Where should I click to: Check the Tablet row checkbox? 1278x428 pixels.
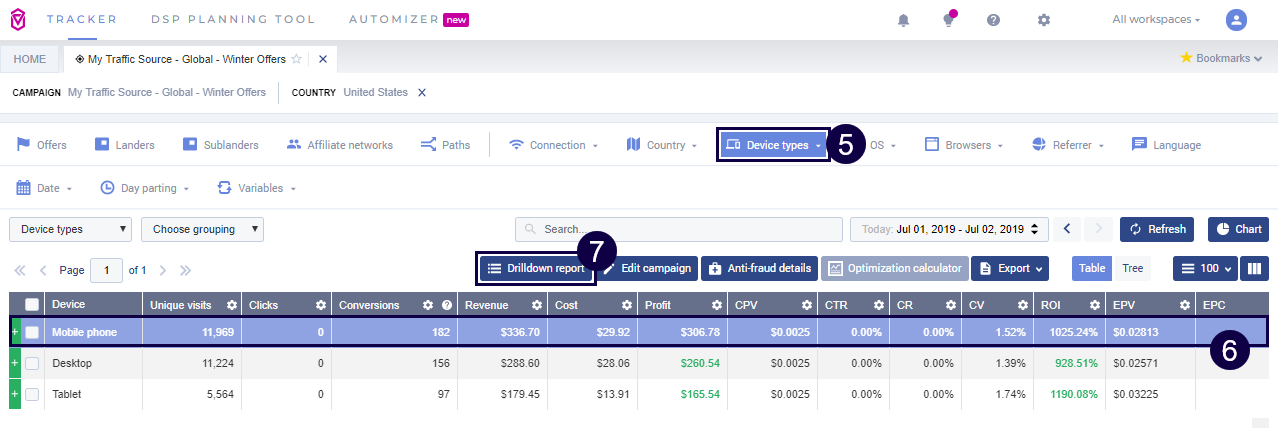coord(32,395)
